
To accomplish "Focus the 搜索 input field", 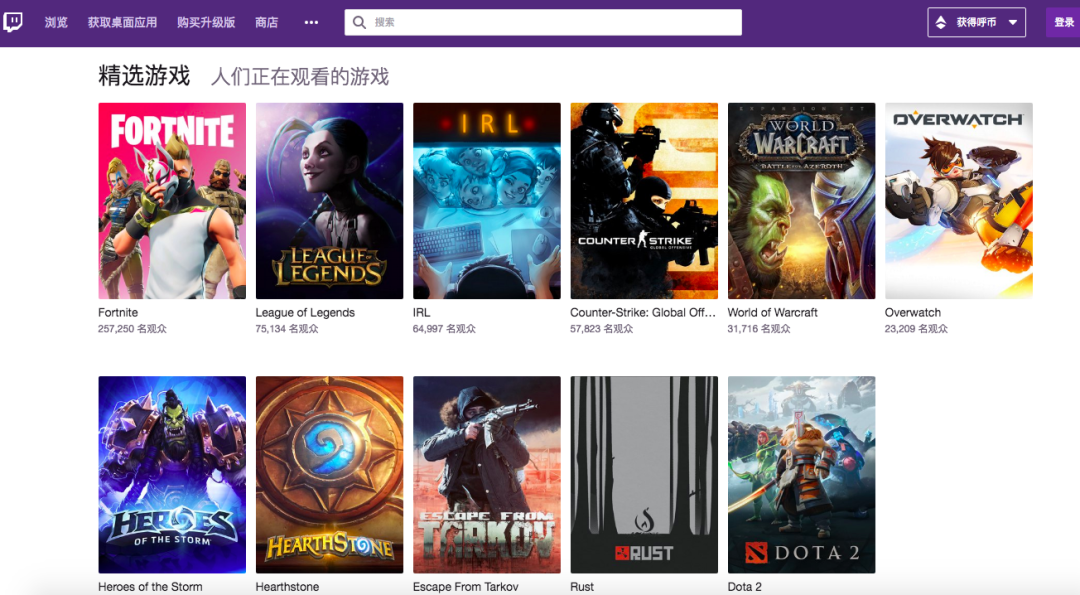I will click(543, 22).
